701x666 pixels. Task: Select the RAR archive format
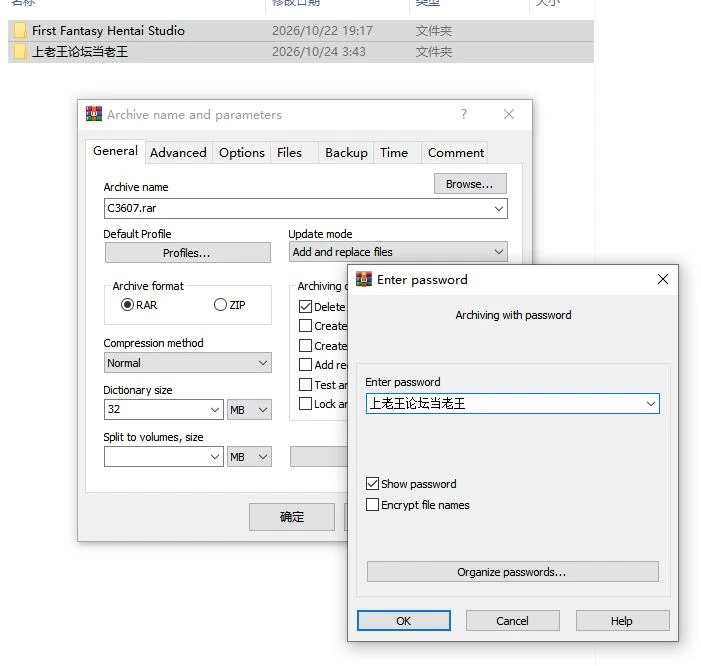click(x=127, y=305)
